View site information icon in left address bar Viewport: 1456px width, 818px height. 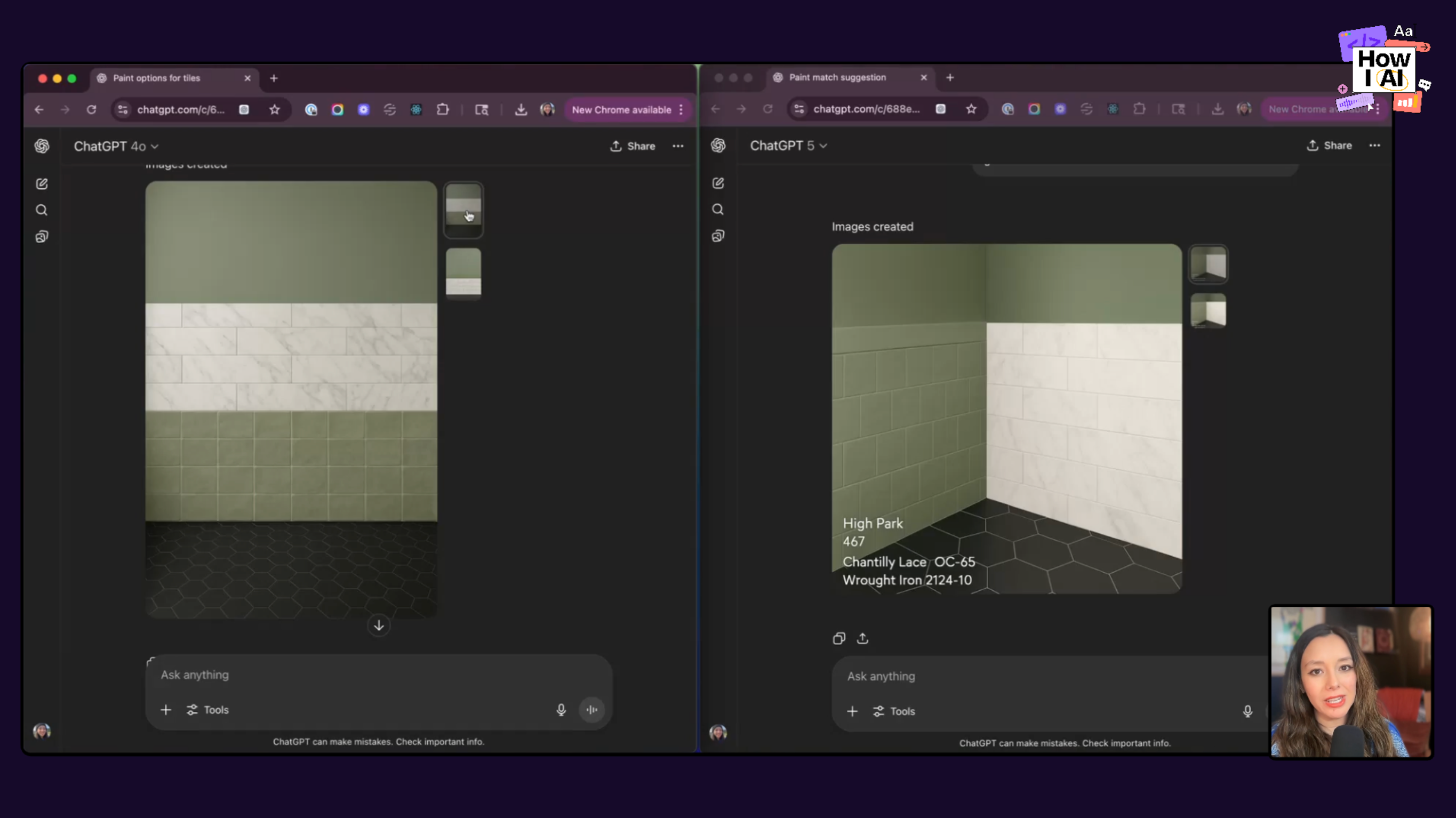(x=123, y=110)
